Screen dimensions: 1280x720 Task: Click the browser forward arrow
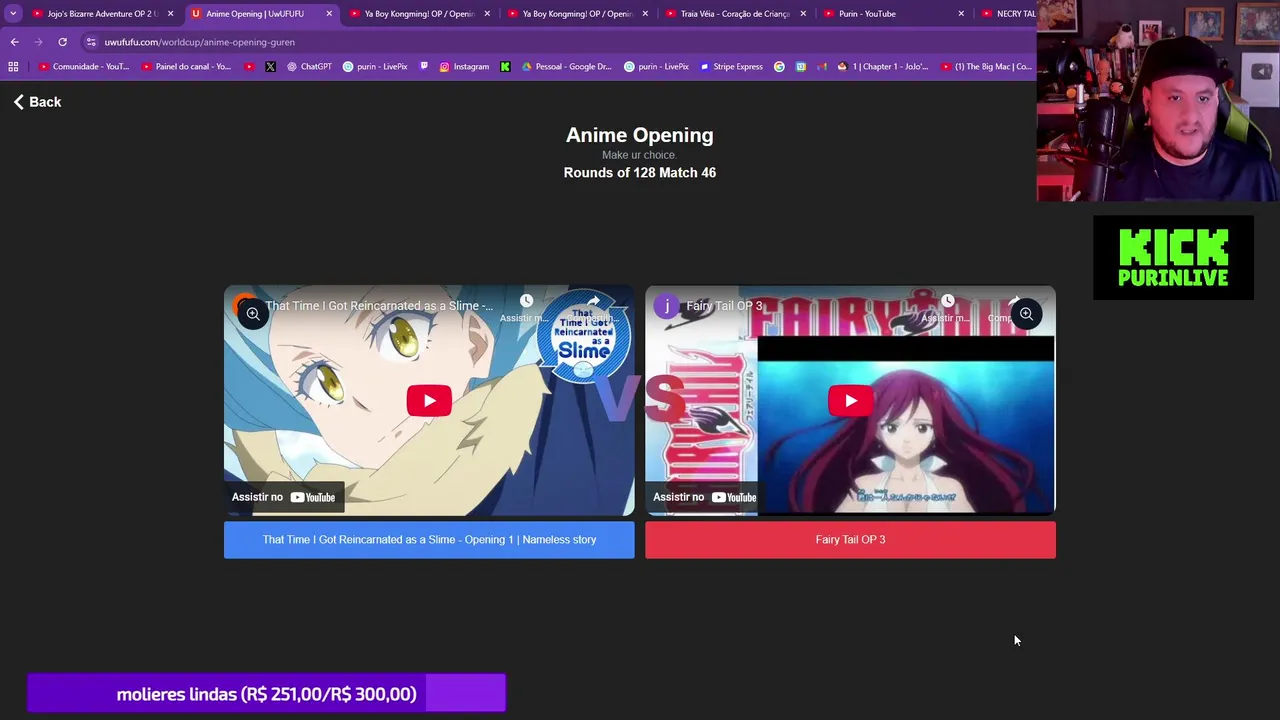(38, 42)
